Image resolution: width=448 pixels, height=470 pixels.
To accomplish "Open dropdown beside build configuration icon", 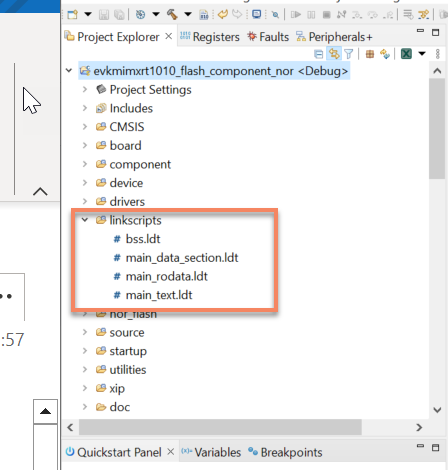I will pyautogui.click(x=156, y=14).
